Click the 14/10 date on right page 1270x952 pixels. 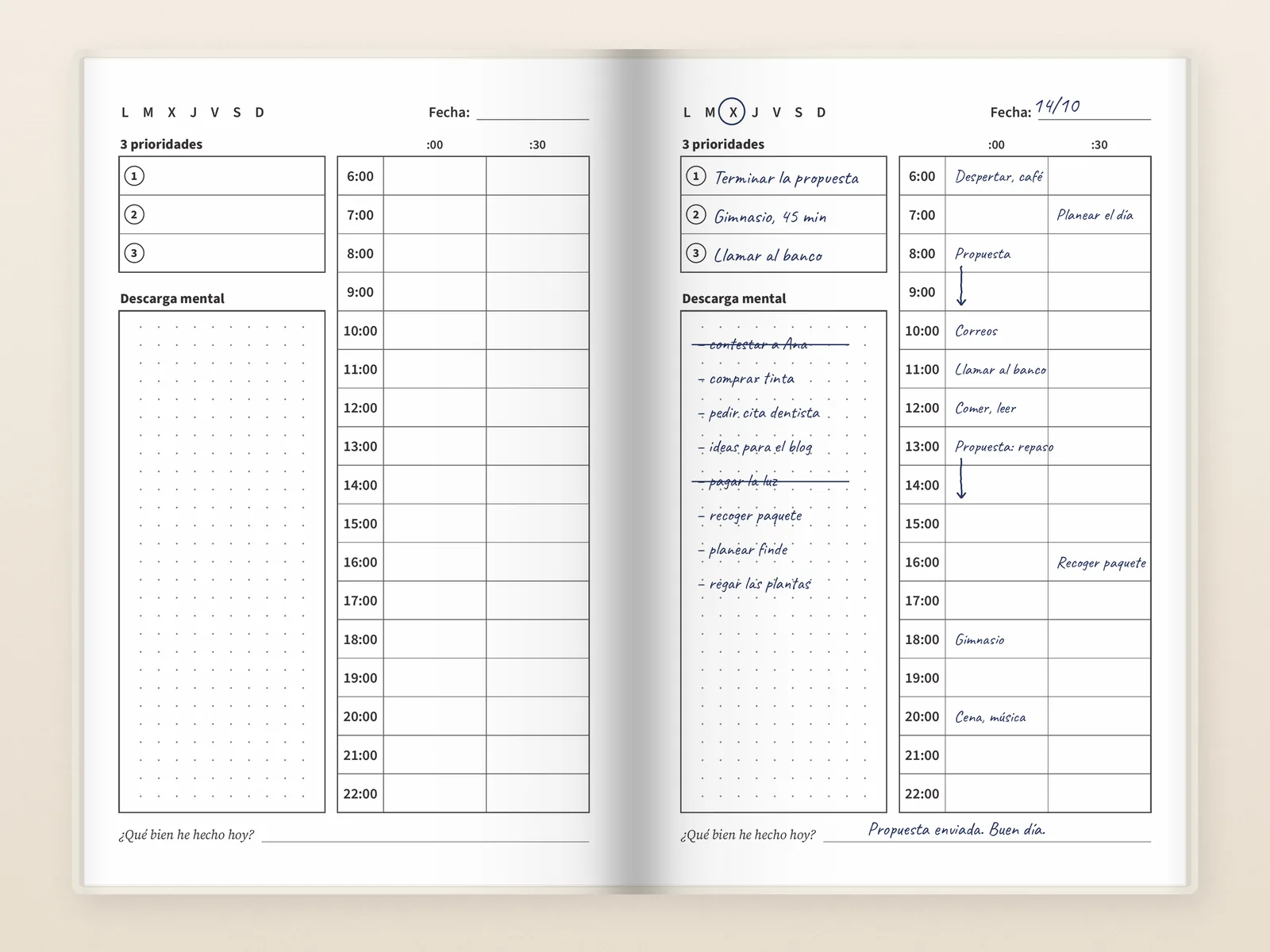coord(1058,106)
